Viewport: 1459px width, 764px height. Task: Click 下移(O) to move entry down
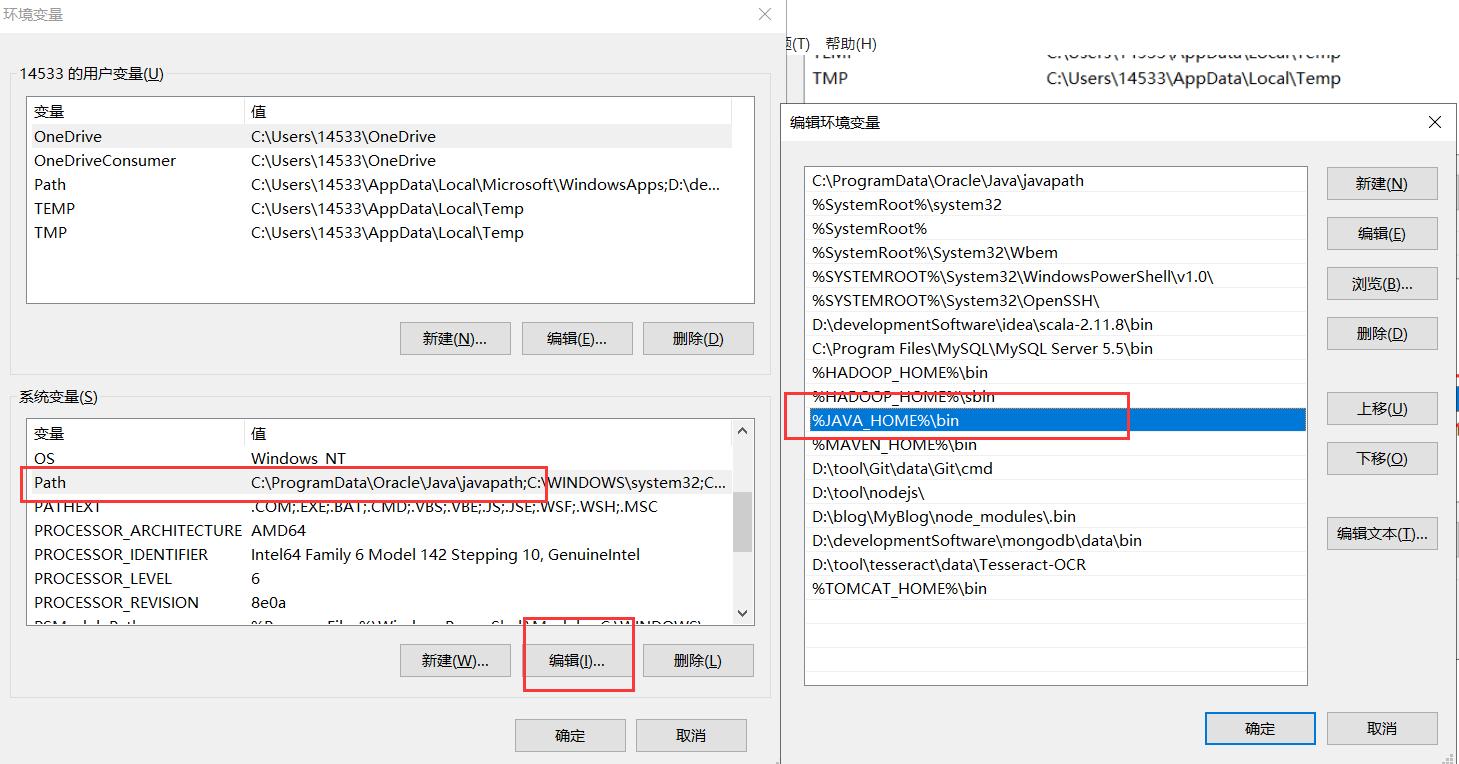coord(1382,459)
